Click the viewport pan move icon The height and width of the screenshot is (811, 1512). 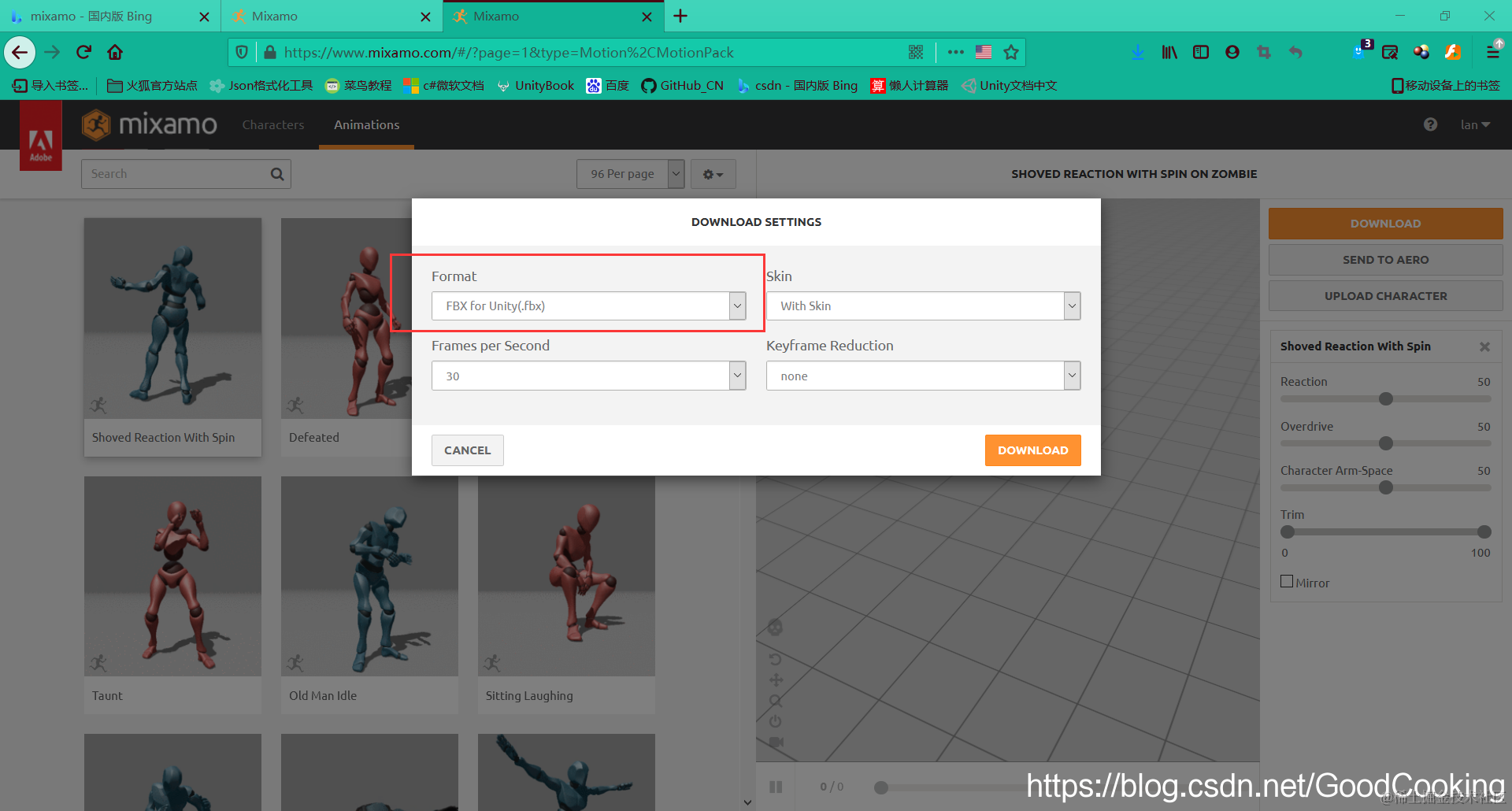coord(776,680)
